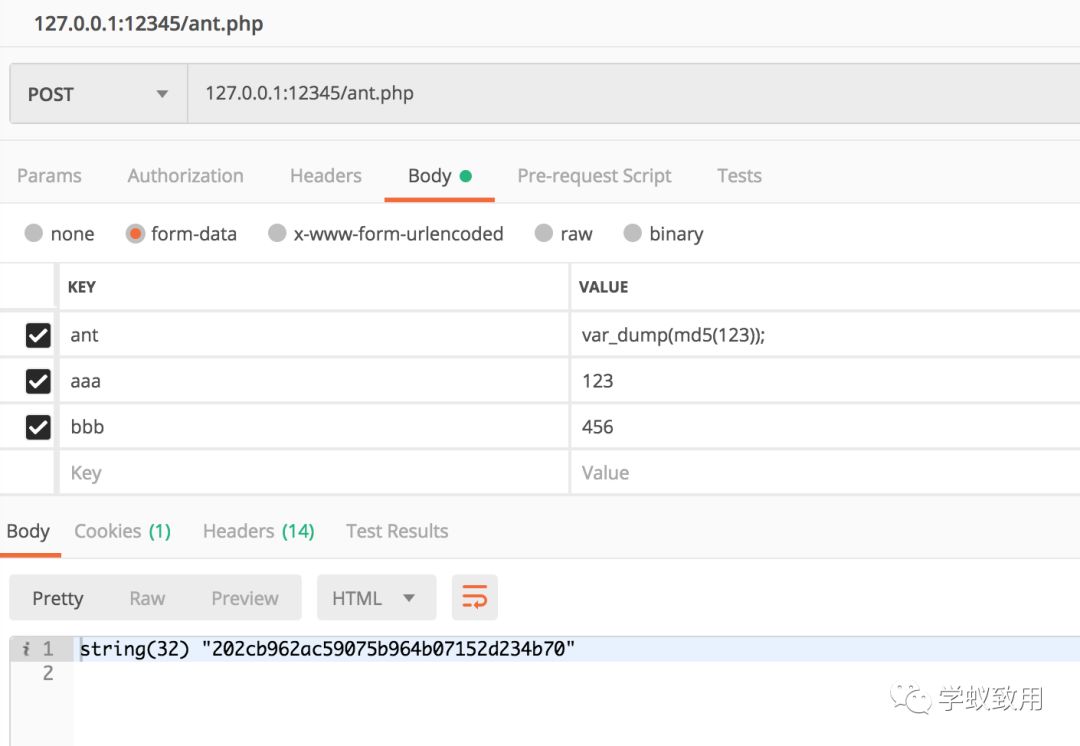The width and height of the screenshot is (1080, 746).
Task: Switch to the Tests tab
Action: [x=739, y=176]
